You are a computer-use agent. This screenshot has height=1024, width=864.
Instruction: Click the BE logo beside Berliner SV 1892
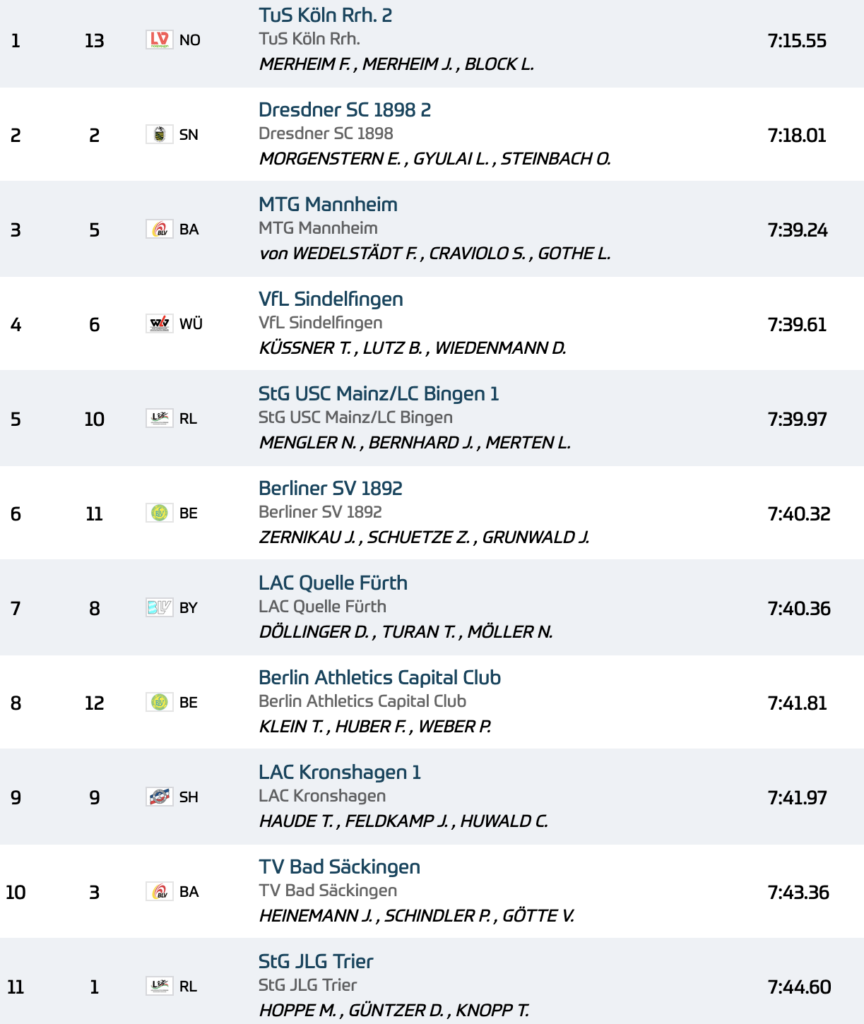point(159,513)
